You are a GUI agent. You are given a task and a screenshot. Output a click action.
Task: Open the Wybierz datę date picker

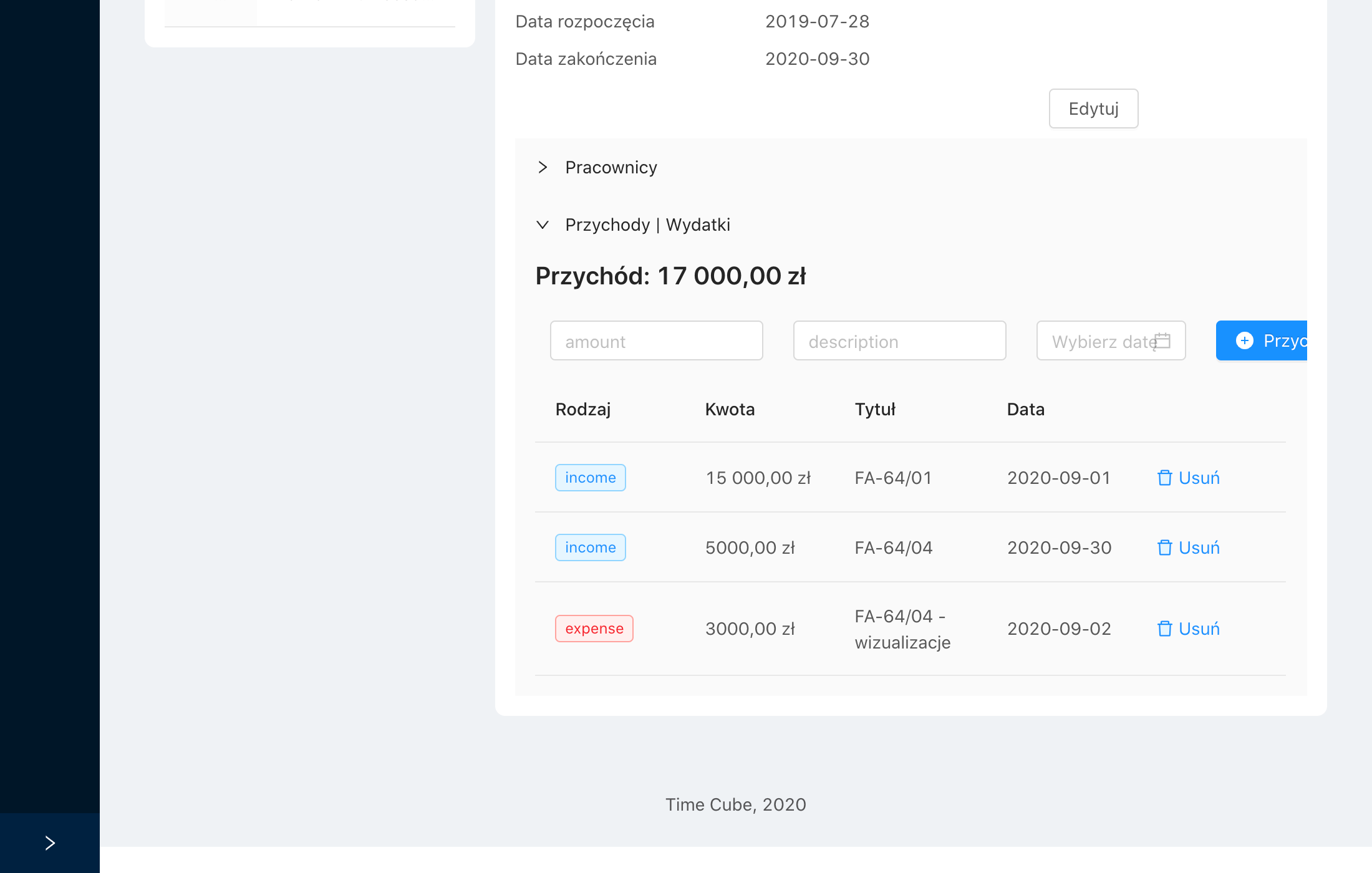(1111, 340)
